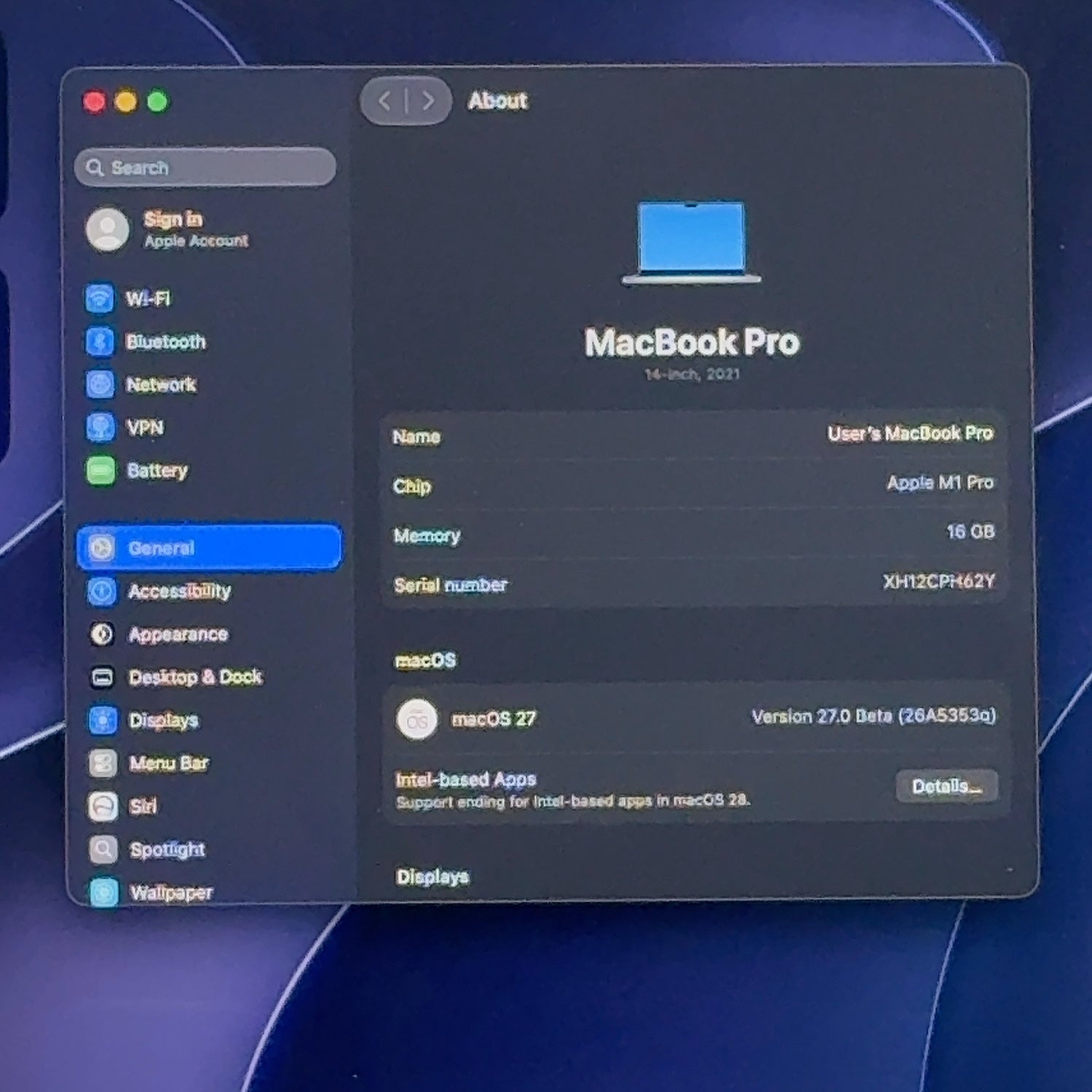Image resolution: width=1092 pixels, height=1092 pixels.
Task: Click the macOS 27 OS icon
Action: pos(417,719)
